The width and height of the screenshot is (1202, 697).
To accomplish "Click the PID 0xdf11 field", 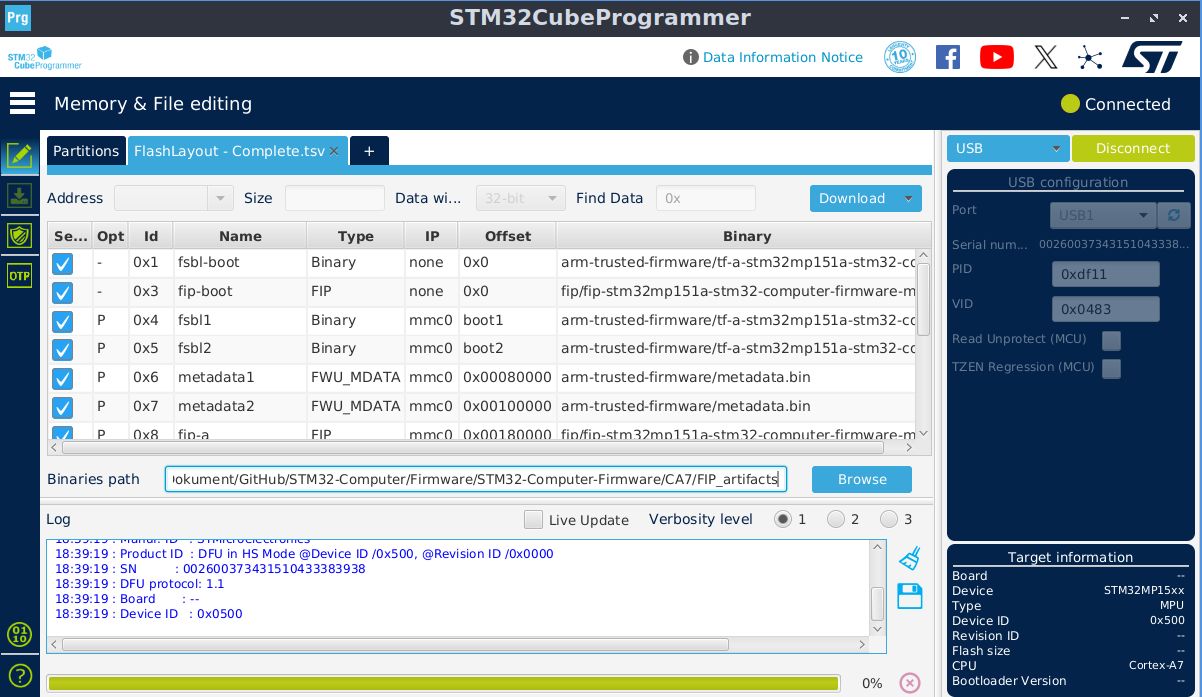I will pyautogui.click(x=1105, y=274).
